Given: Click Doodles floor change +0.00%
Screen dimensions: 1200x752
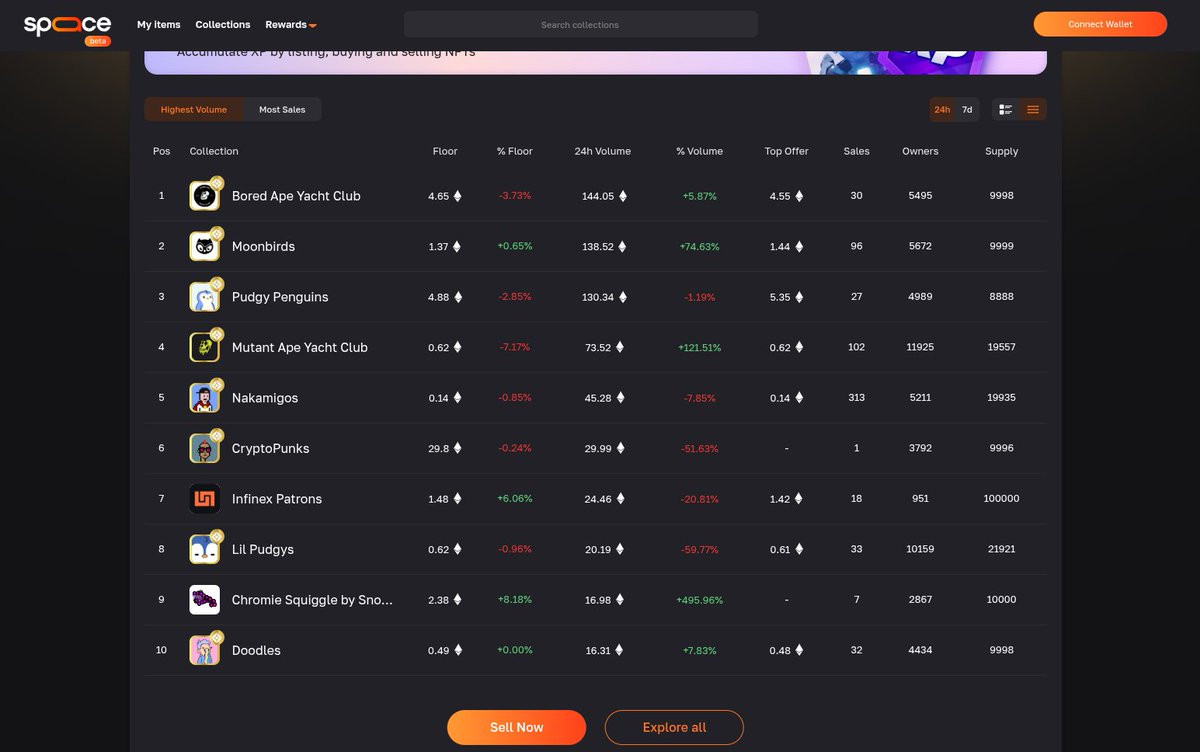Looking at the screenshot, I should tap(515, 650).
